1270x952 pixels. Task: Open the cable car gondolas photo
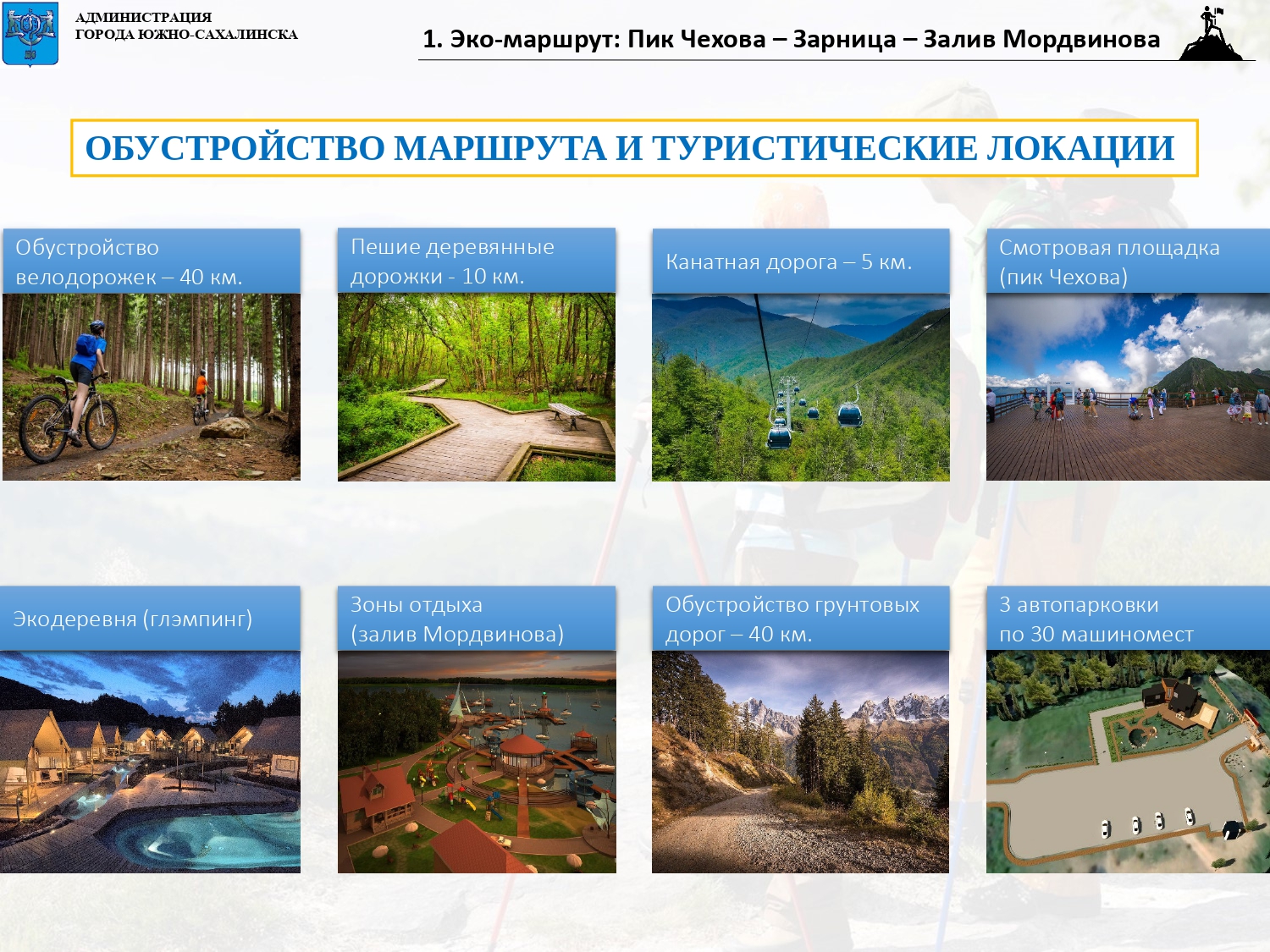[x=801, y=388]
